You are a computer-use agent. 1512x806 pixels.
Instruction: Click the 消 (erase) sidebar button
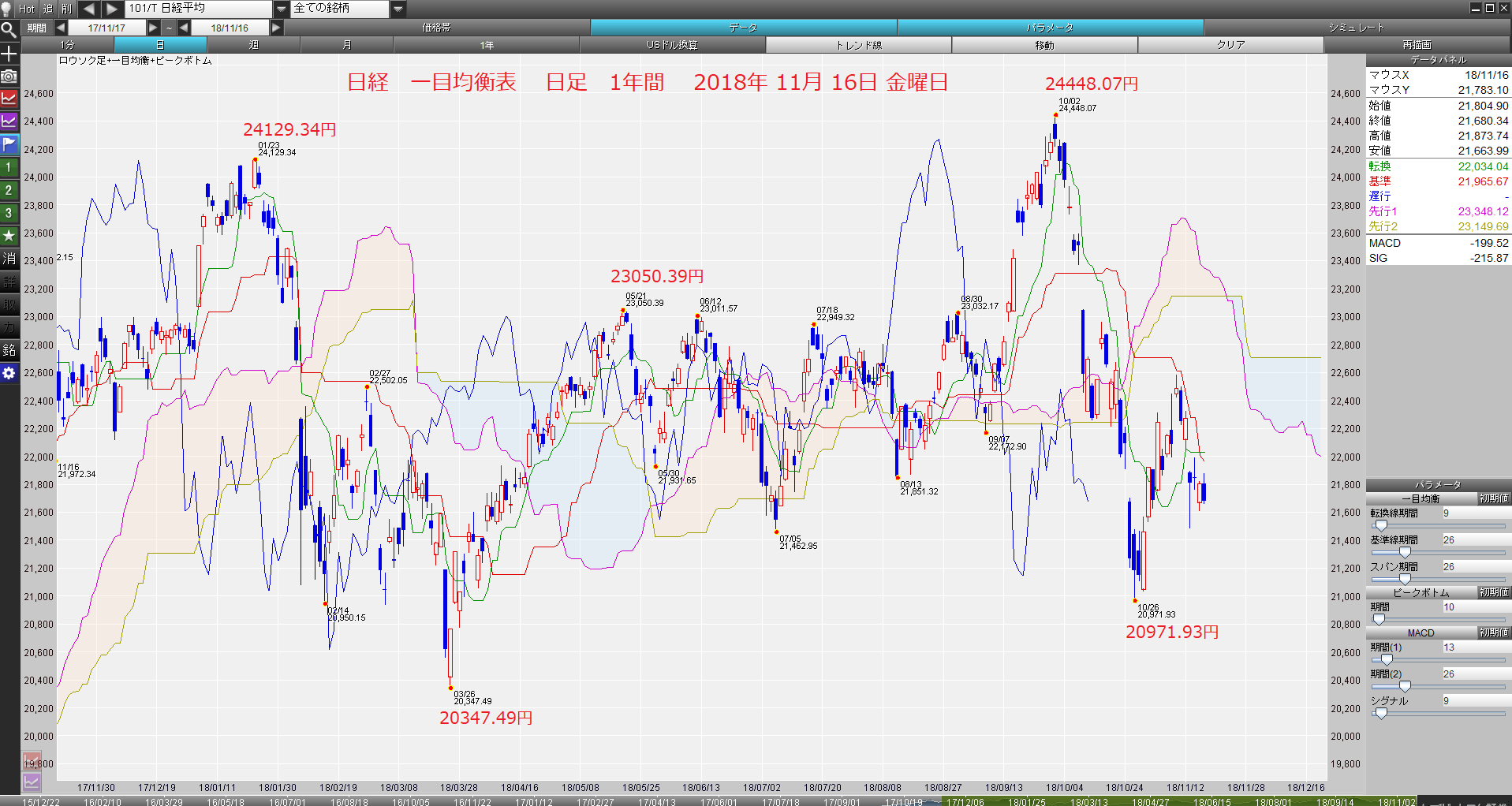(x=9, y=259)
